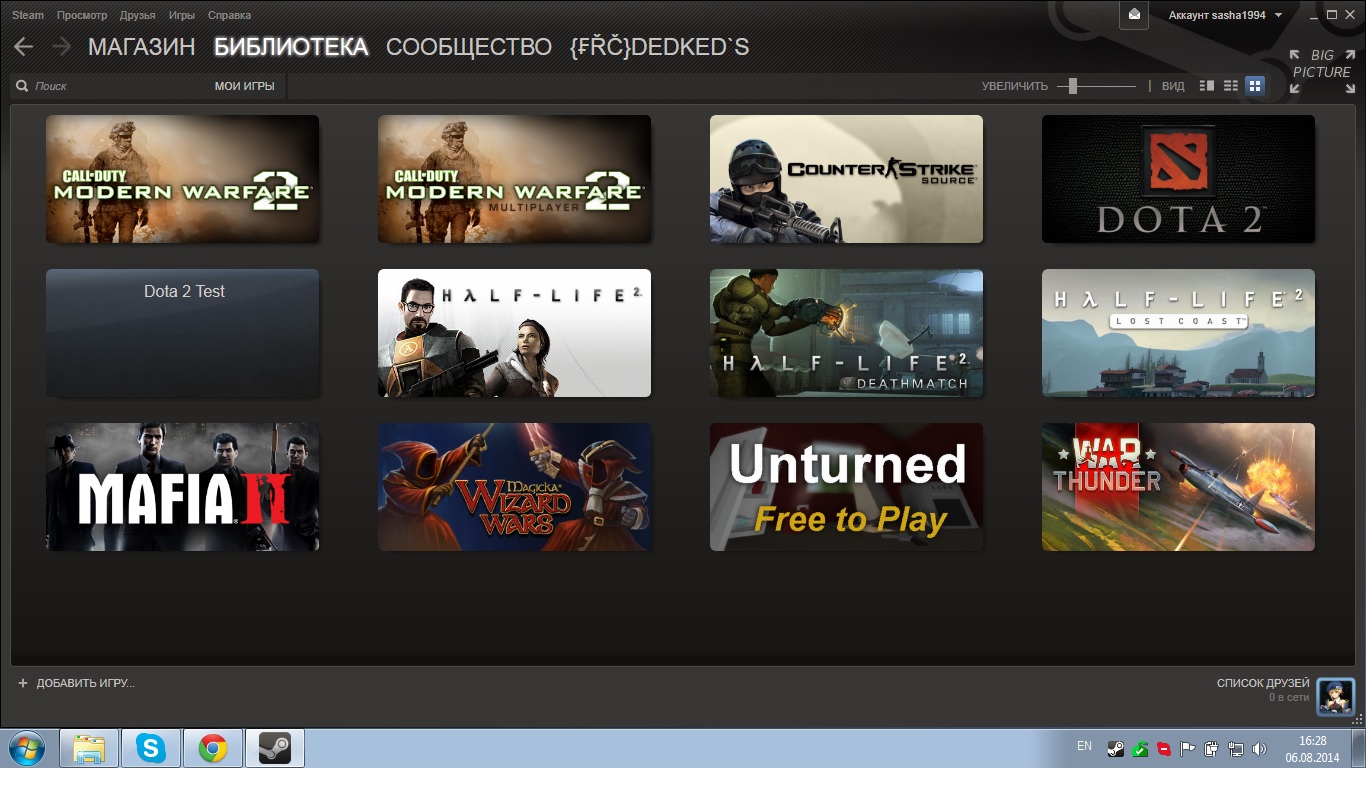Open the МОИ ИГРЫ filter dropdown
Viewport: 1366px width, 798px height.
[x=244, y=86]
